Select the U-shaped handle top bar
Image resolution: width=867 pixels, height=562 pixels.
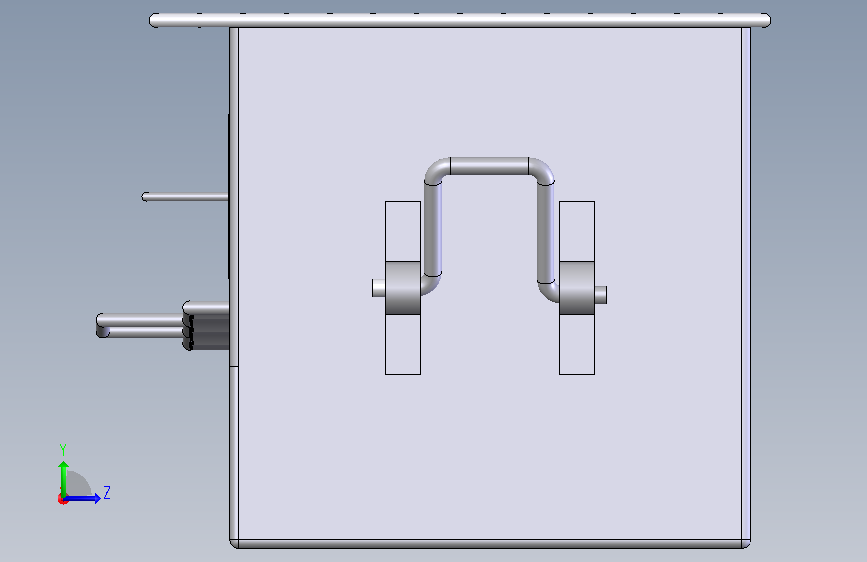point(489,166)
